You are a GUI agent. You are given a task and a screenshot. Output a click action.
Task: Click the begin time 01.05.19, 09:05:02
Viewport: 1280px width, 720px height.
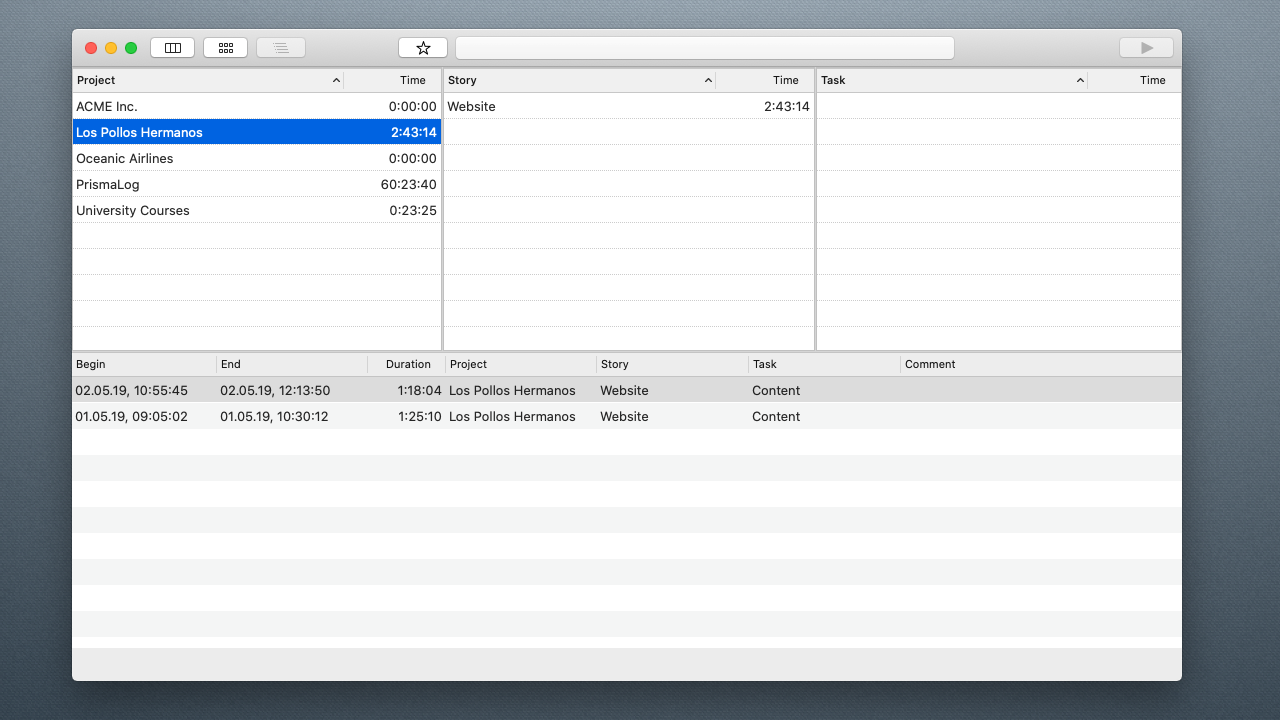tap(132, 416)
